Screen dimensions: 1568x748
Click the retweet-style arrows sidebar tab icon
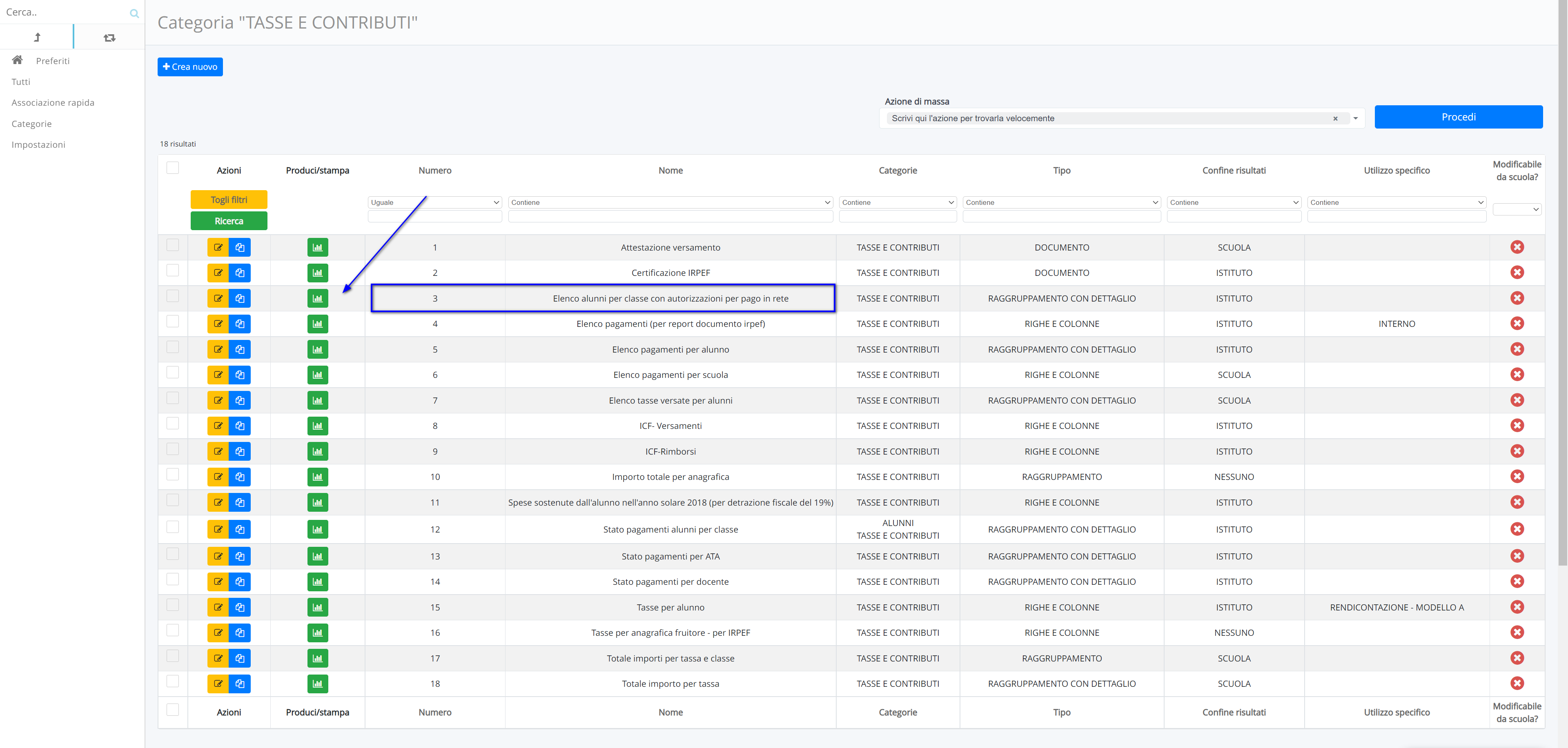109,38
